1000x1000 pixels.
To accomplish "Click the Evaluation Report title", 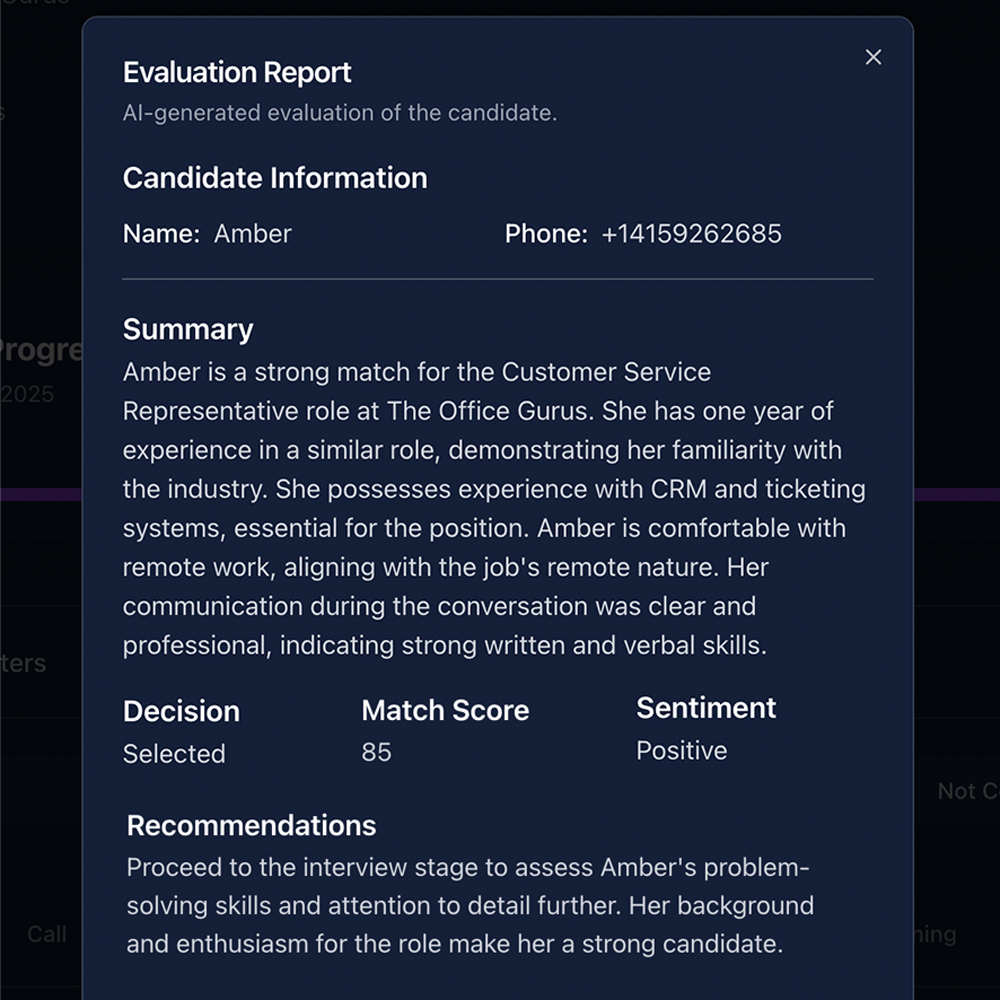I will [x=236, y=72].
